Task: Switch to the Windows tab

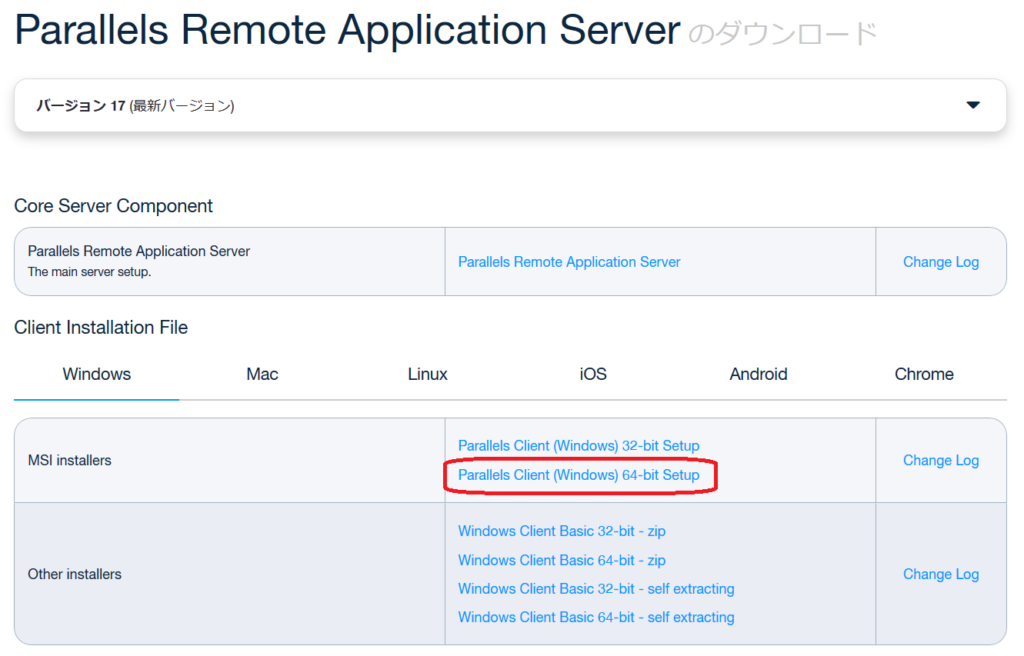Action: [97, 374]
